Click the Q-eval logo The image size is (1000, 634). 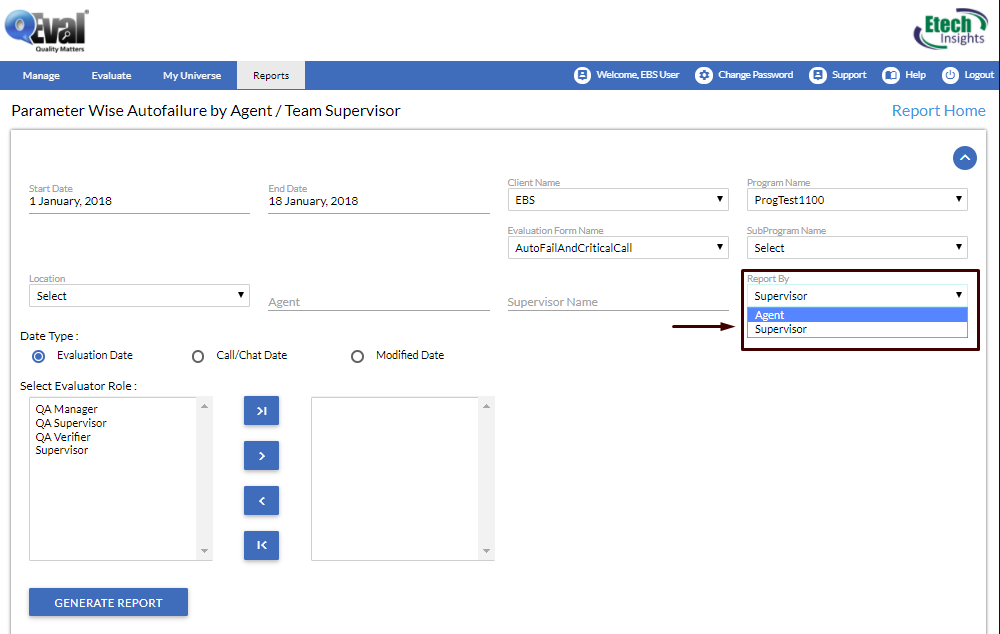coord(46,30)
